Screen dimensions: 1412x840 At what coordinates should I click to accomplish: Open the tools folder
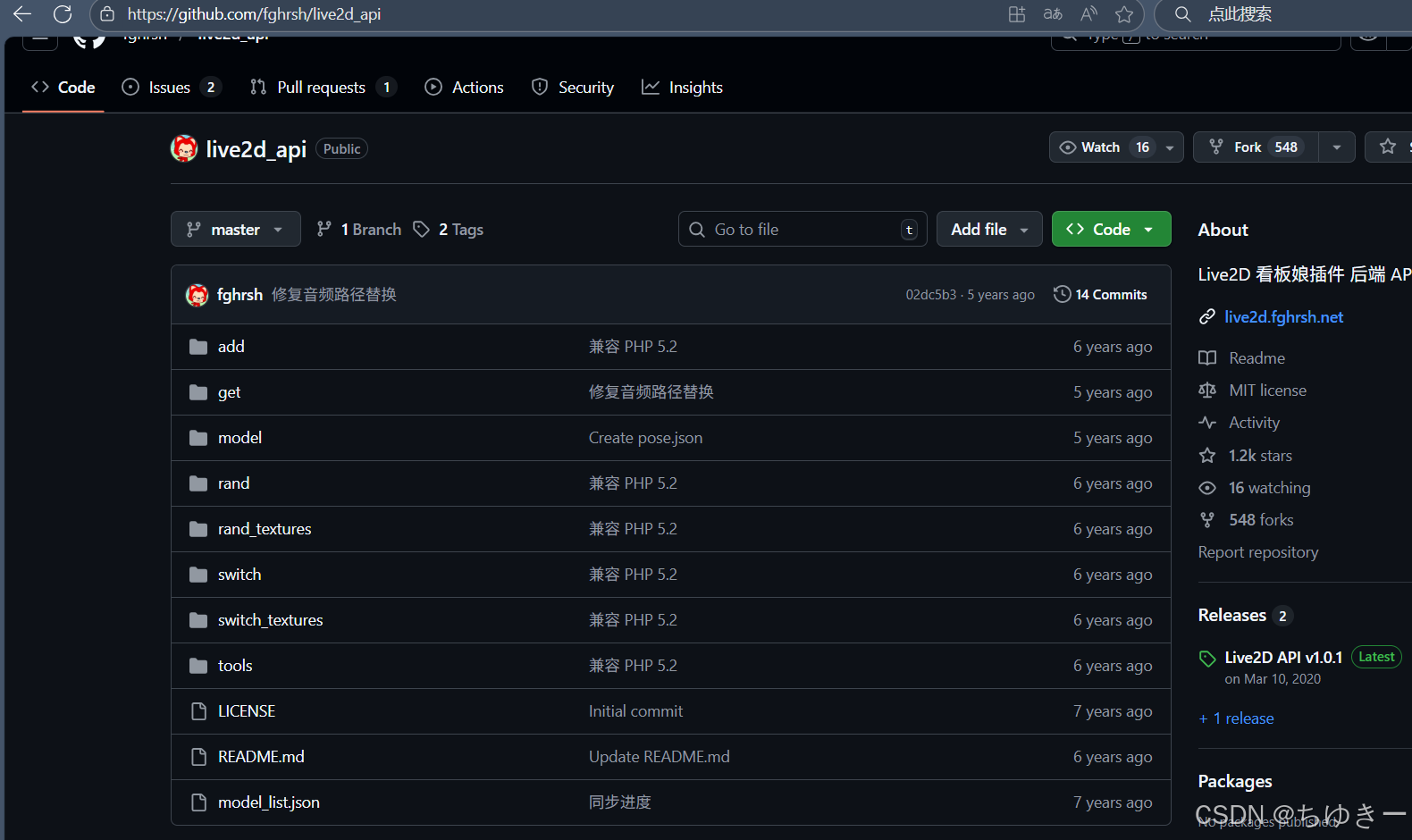235,666
